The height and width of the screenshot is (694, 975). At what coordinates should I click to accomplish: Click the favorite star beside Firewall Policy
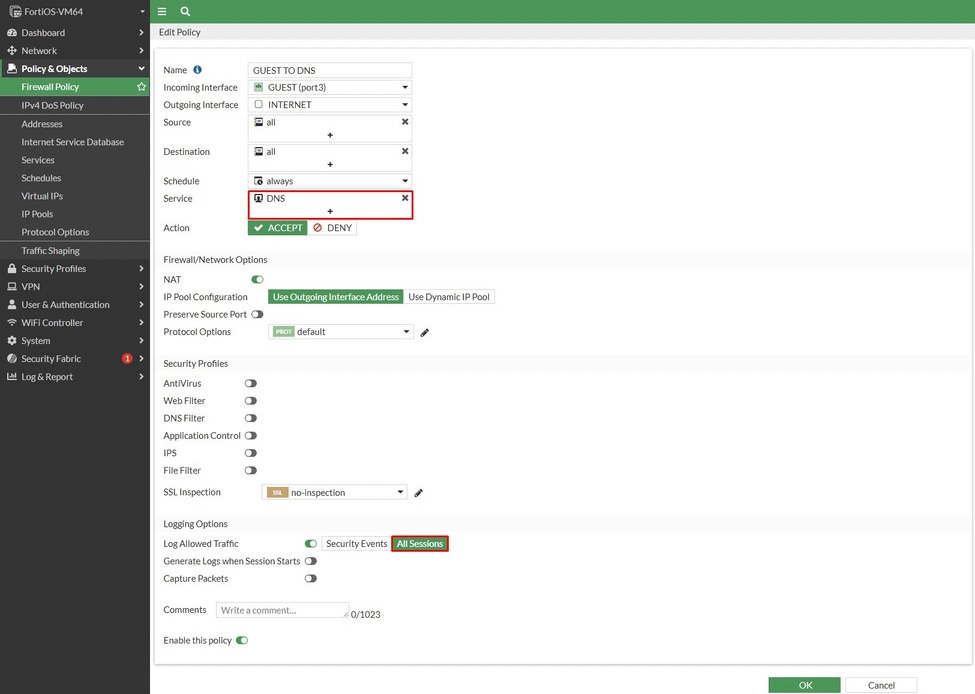(141, 86)
